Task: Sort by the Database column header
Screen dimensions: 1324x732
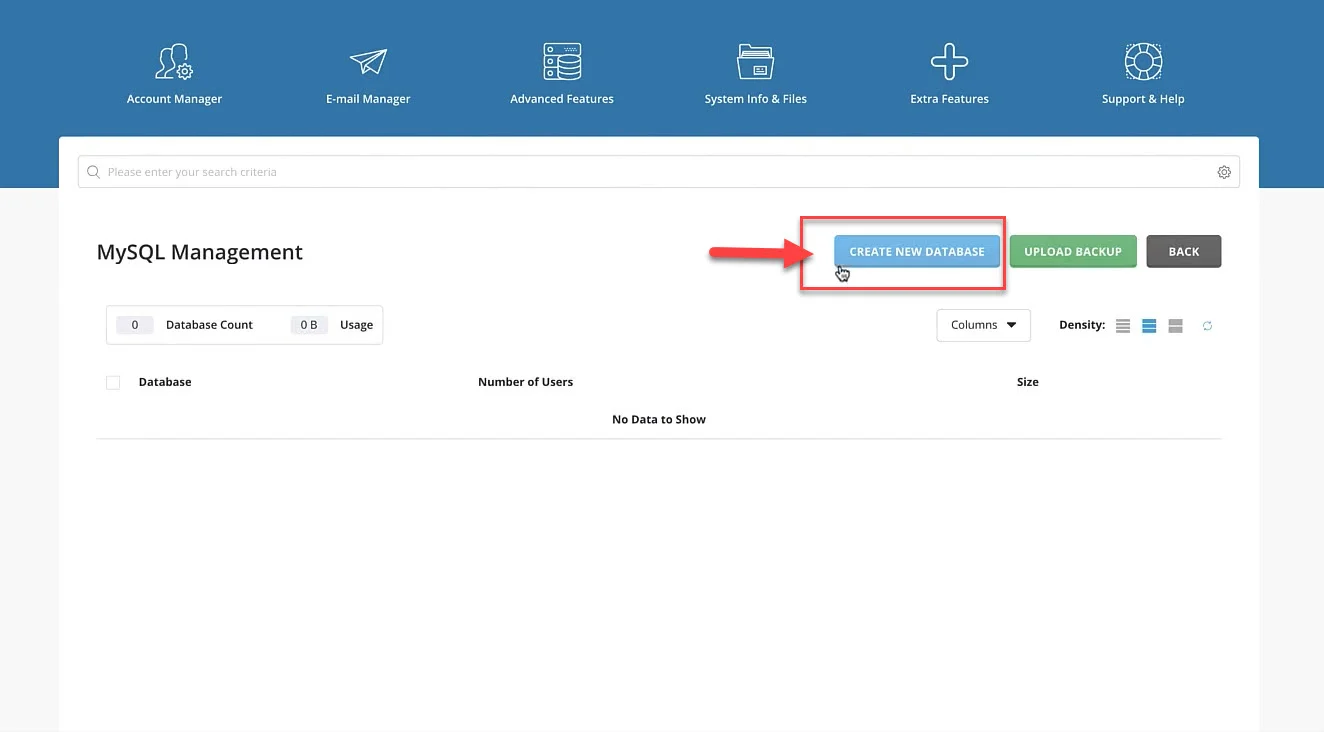Action: (x=165, y=382)
